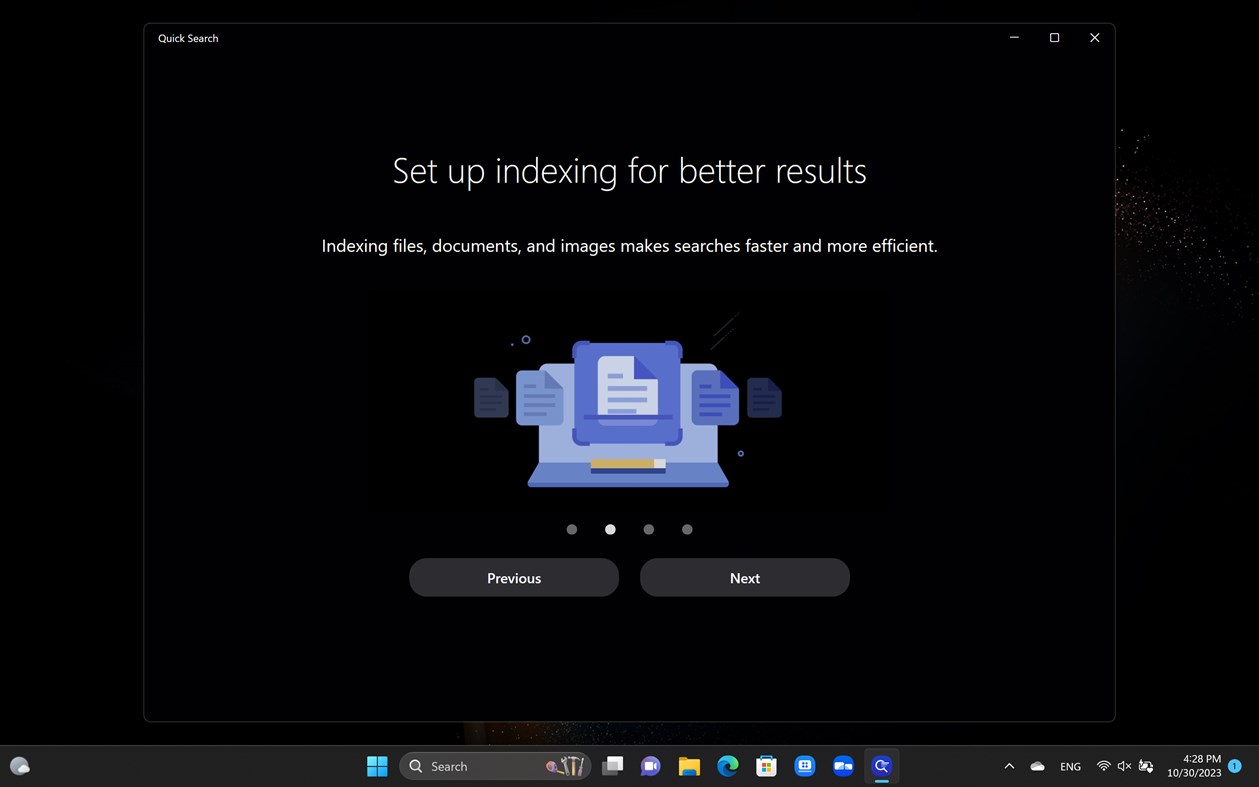The width and height of the screenshot is (1259, 787).
Task: Go back using the Previous button
Action: (513, 577)
